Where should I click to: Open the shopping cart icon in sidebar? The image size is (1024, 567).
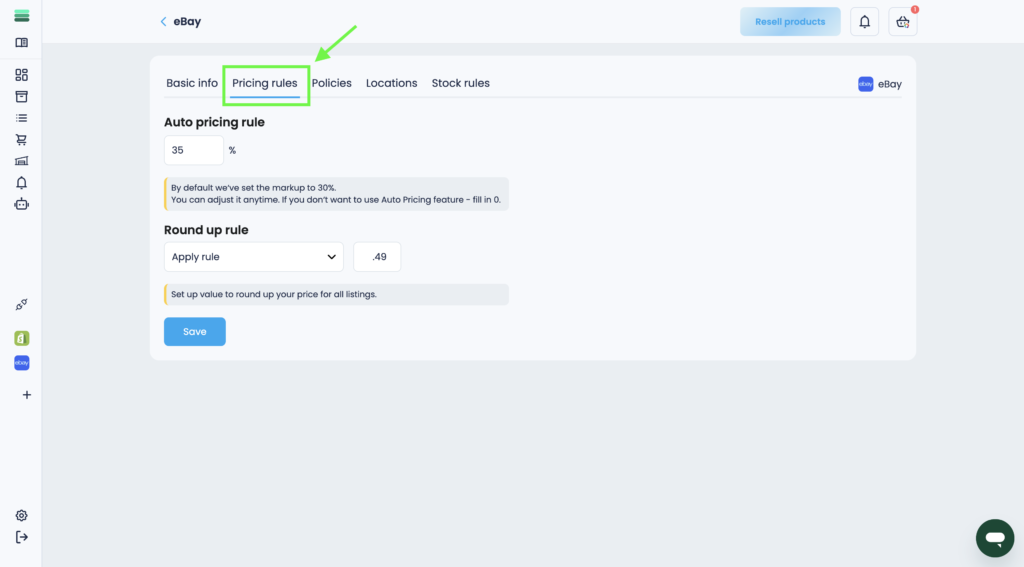[21, 140]
